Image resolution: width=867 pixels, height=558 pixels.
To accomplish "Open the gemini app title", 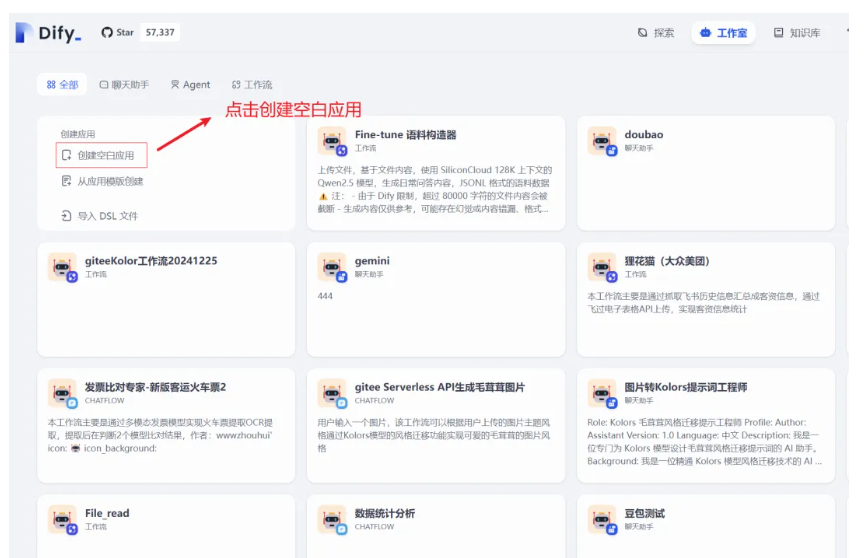I will pos(372,261).
